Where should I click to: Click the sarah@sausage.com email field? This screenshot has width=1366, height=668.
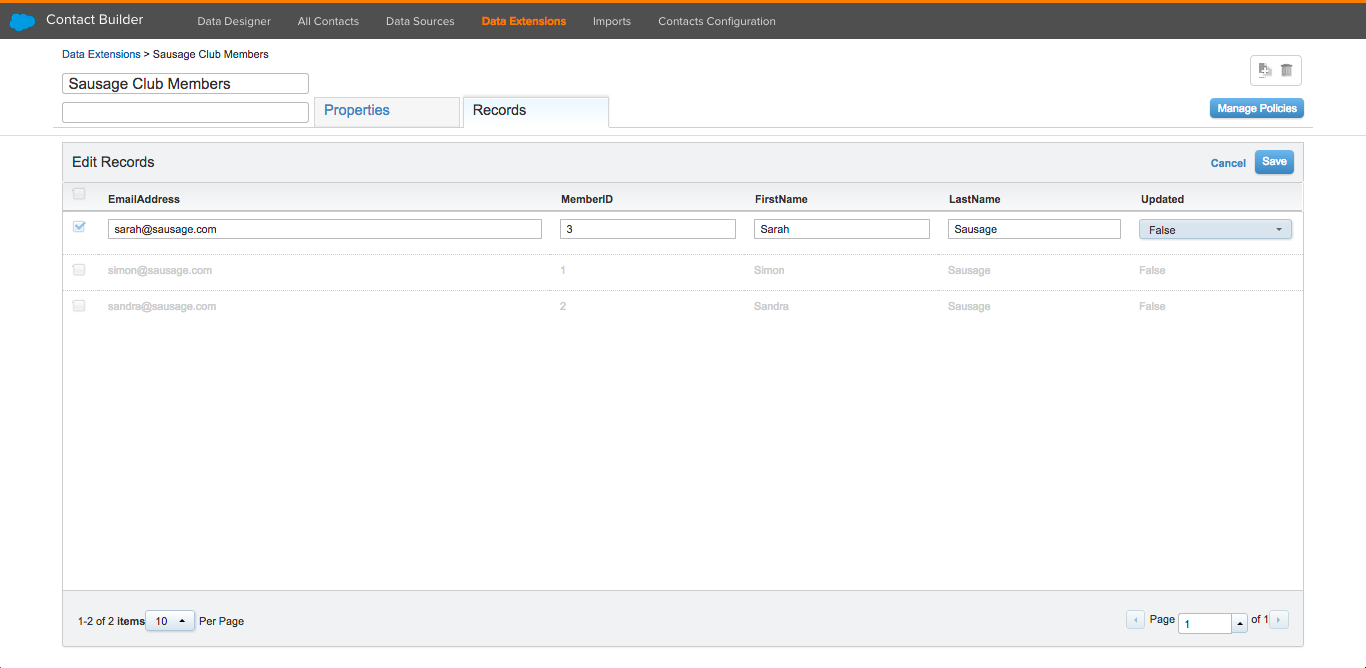pos(325,229)
